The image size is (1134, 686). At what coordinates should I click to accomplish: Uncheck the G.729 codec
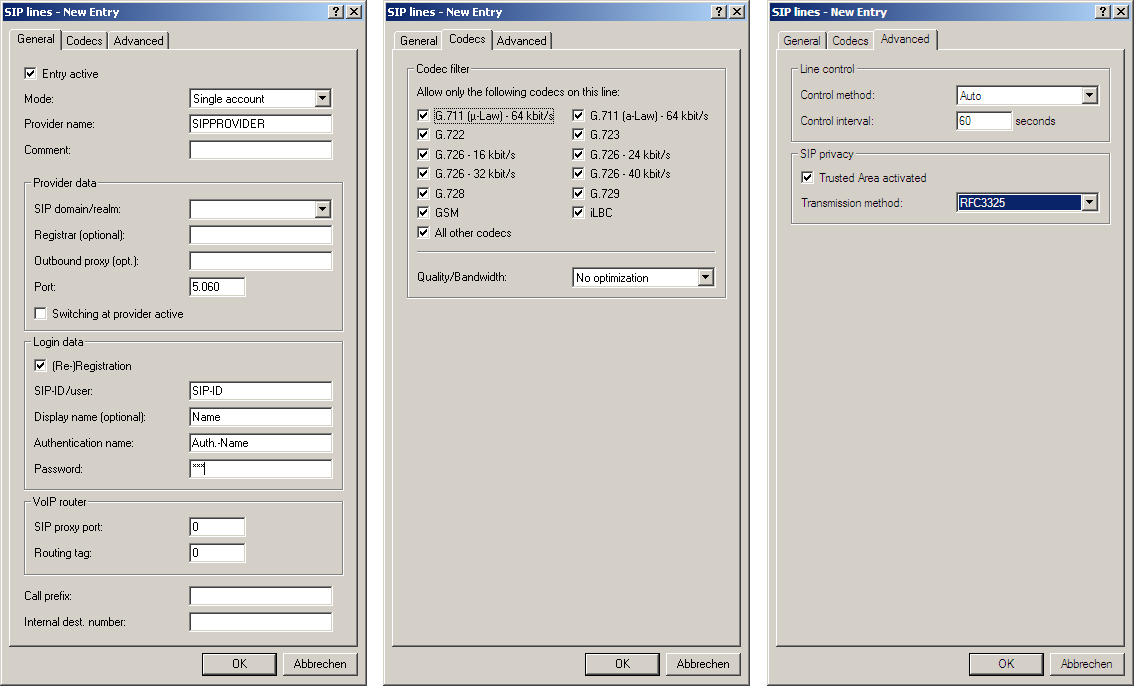click(x=578, y=193)
